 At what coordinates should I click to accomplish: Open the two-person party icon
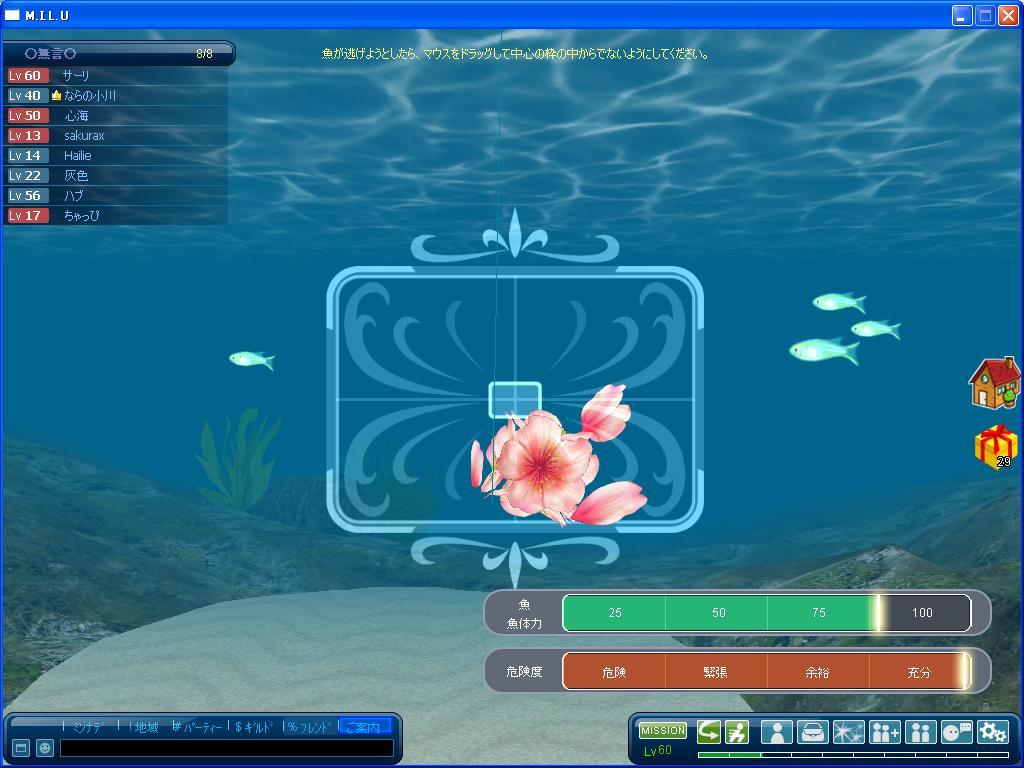(920, 732)
